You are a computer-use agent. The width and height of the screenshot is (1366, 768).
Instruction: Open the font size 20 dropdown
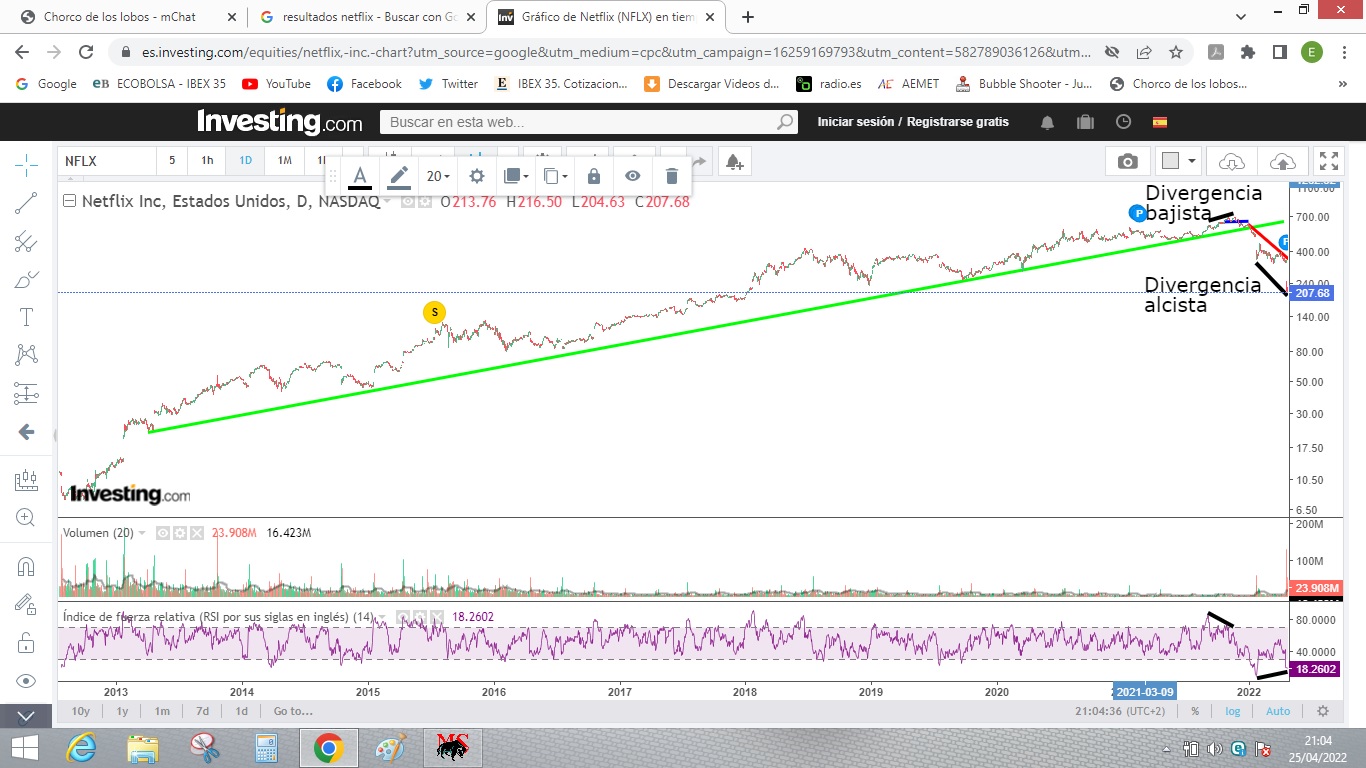438,176
